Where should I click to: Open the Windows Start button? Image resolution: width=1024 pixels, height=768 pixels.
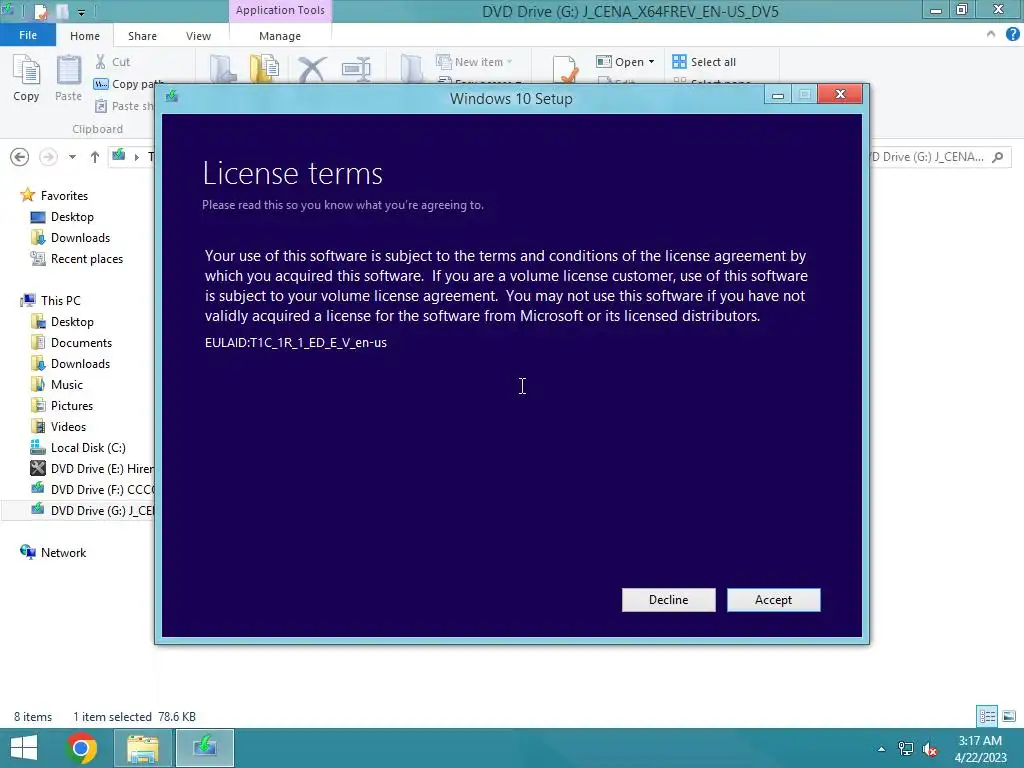pyautogui.click(x=24, y=748)
